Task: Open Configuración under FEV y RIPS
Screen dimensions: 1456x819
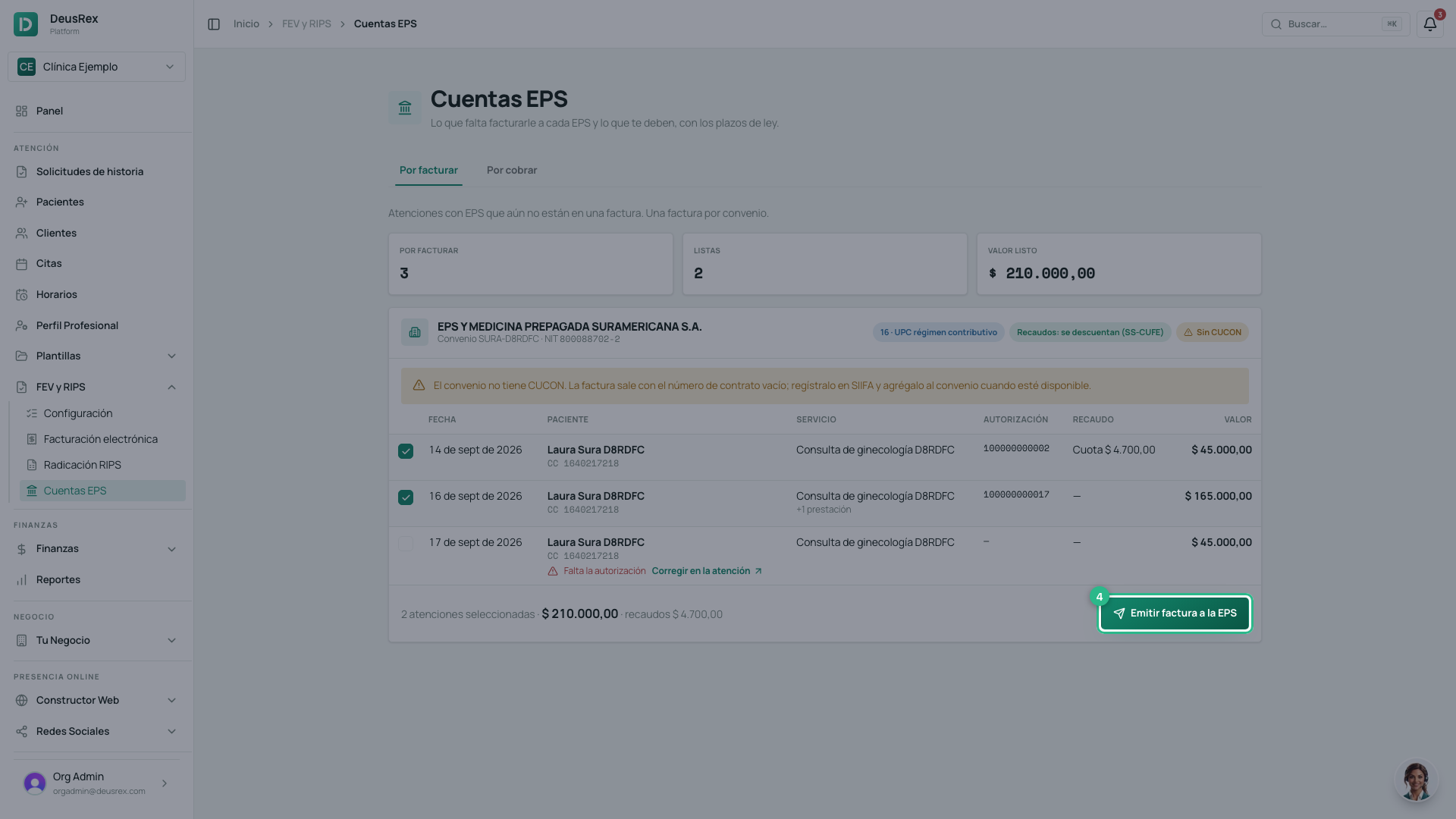Action: (102, 413)
